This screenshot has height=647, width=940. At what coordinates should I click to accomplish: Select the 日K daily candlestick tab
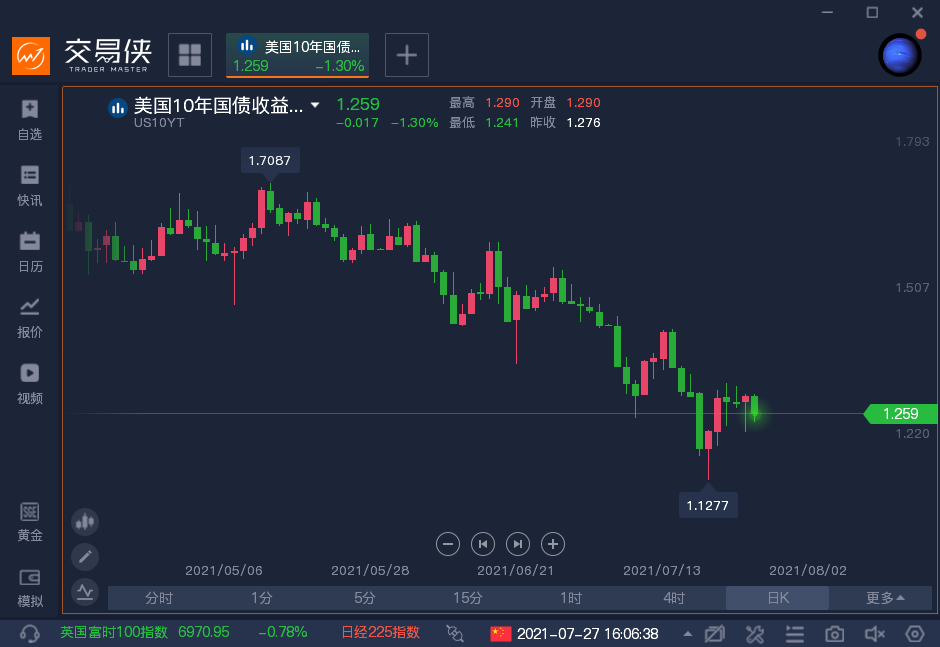pyautogui.click(x=778, y=598)
